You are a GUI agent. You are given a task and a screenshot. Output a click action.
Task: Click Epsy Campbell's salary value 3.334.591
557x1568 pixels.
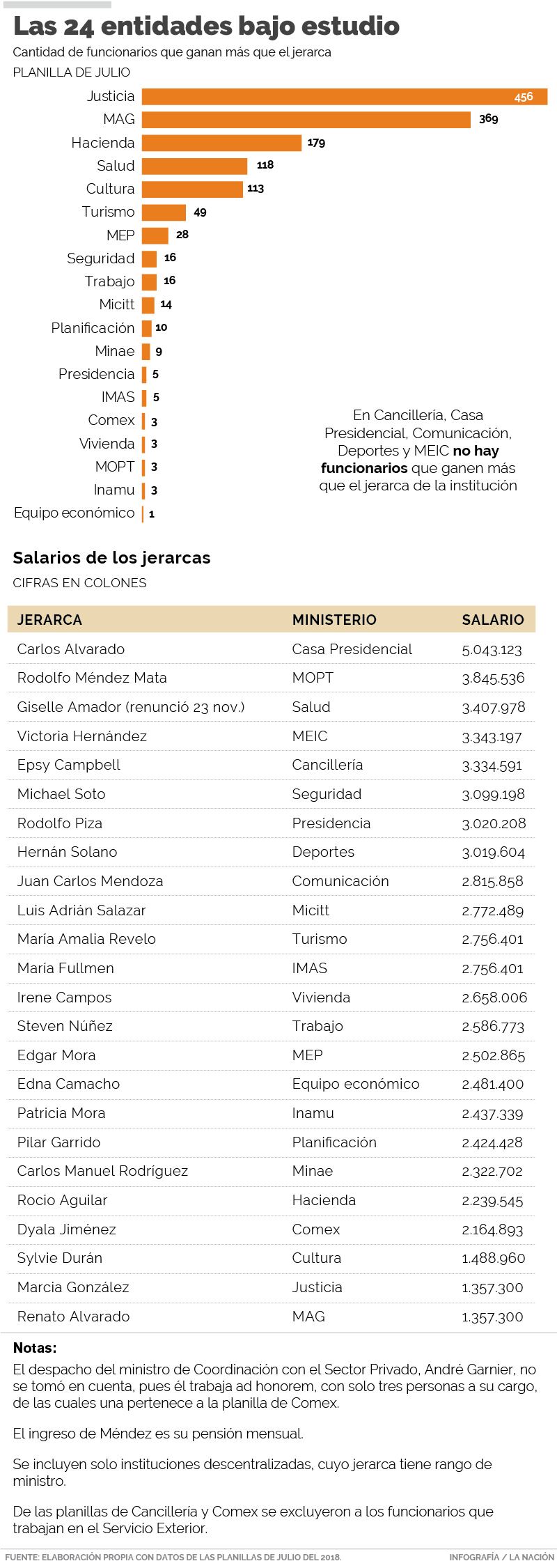(492, 766)
